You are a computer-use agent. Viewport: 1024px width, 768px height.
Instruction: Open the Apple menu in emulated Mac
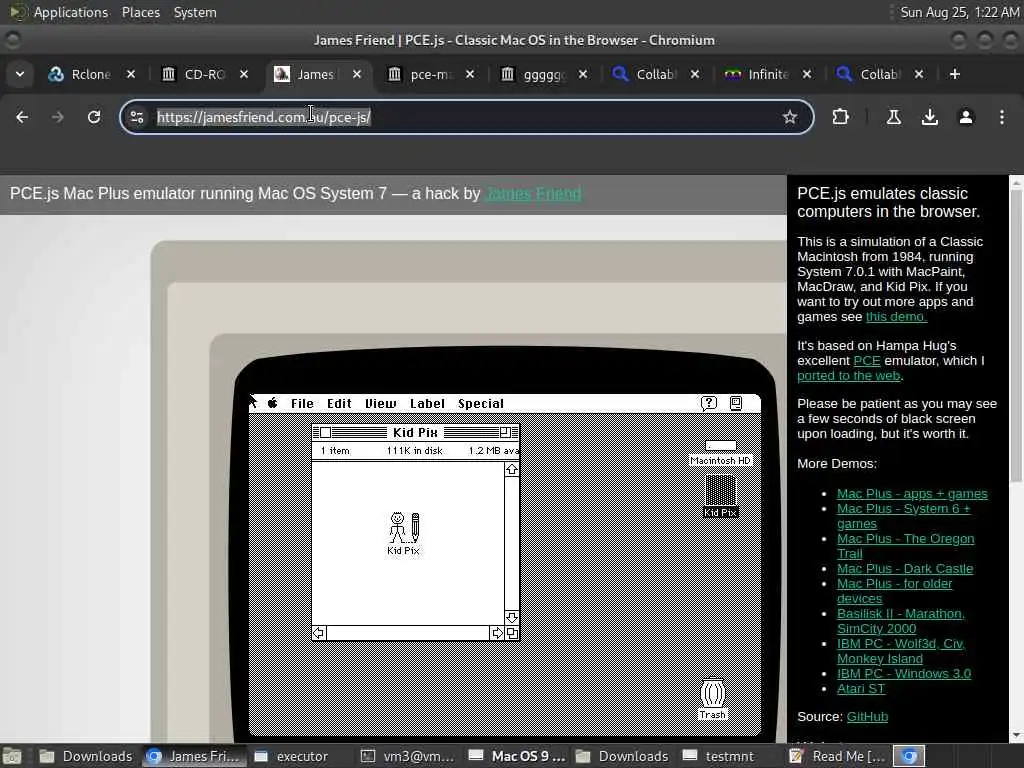click(x=272, y=404)
